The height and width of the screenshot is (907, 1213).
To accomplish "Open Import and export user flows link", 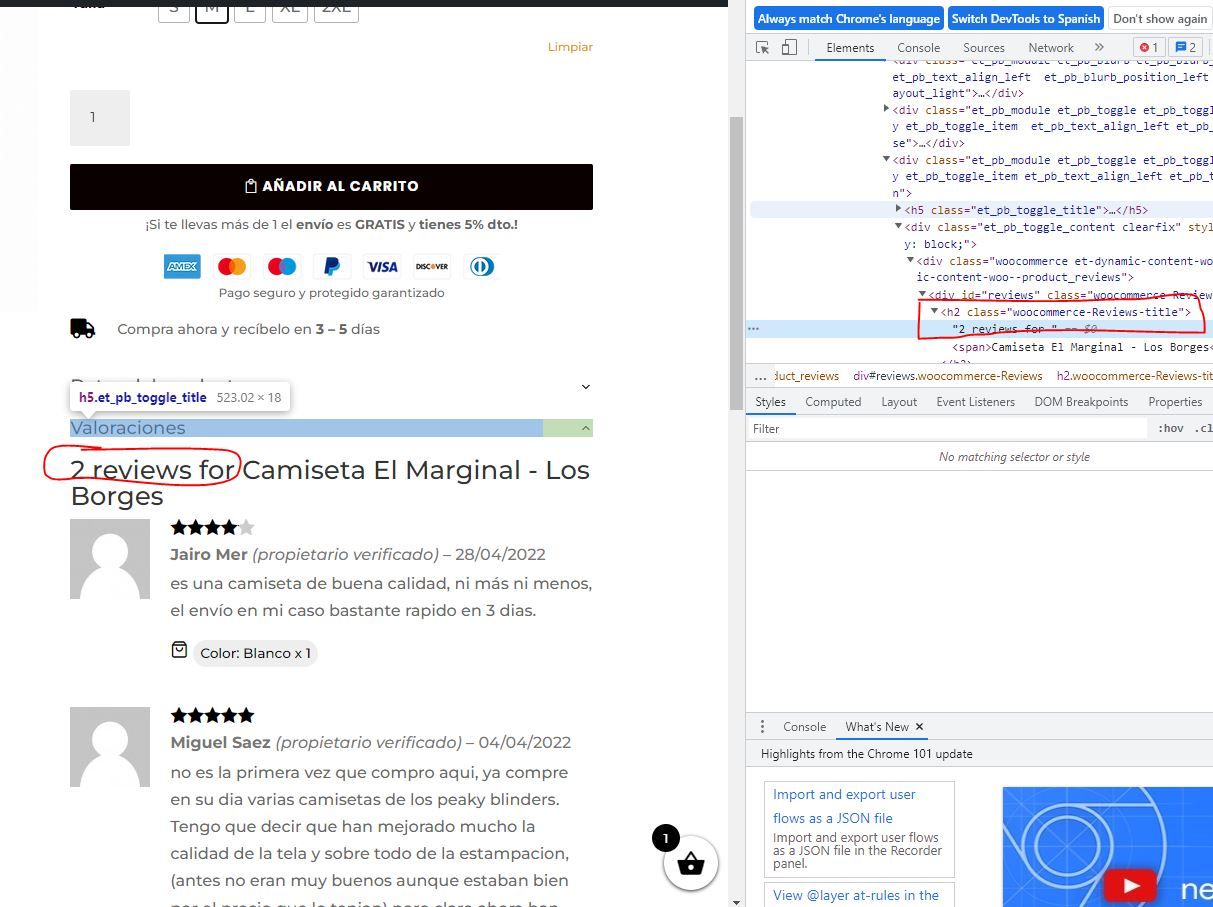I will pos(844,806).
